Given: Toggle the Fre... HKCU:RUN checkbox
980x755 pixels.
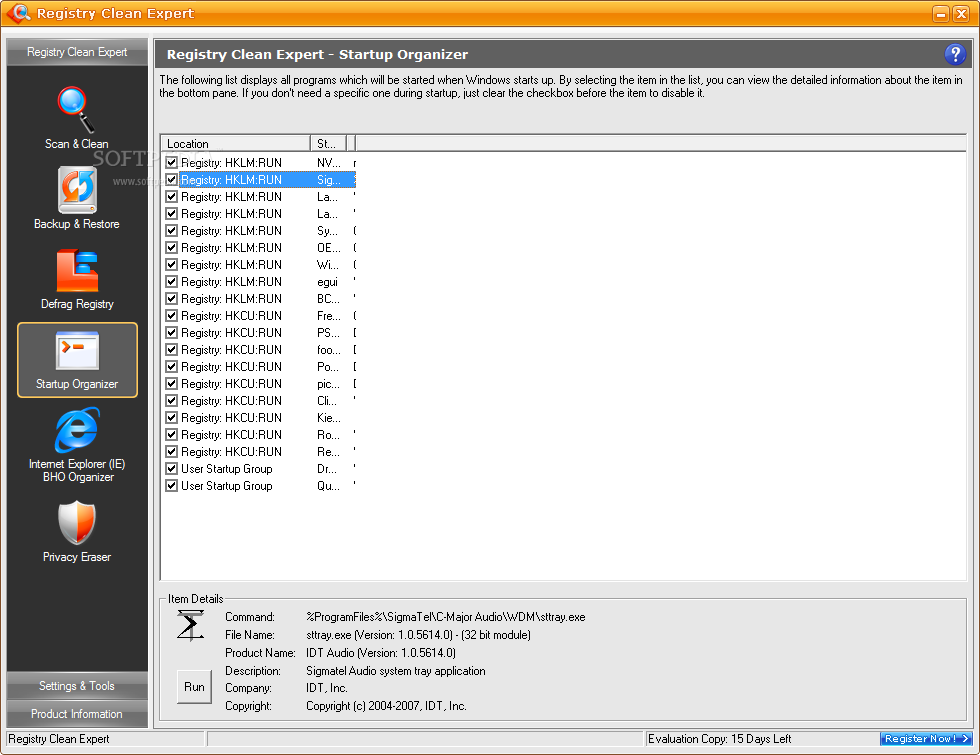Looking at the screenshot, I should coord(172,316).
